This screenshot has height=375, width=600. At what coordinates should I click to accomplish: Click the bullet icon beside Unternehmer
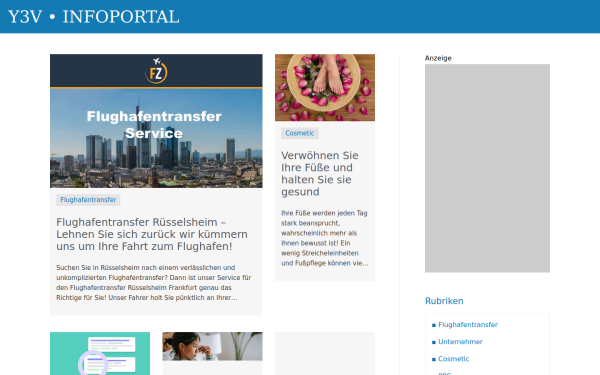point(434,342)
